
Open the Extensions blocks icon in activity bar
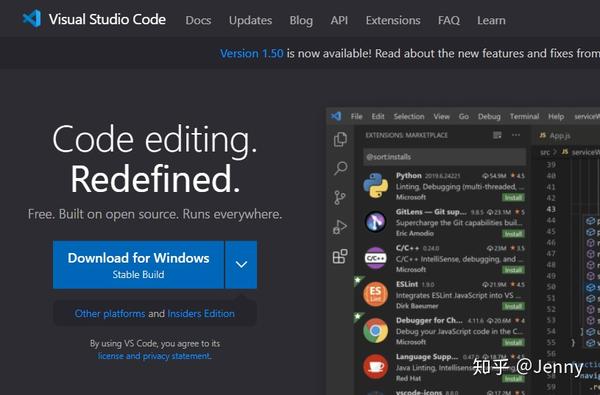tap(340, 256)
